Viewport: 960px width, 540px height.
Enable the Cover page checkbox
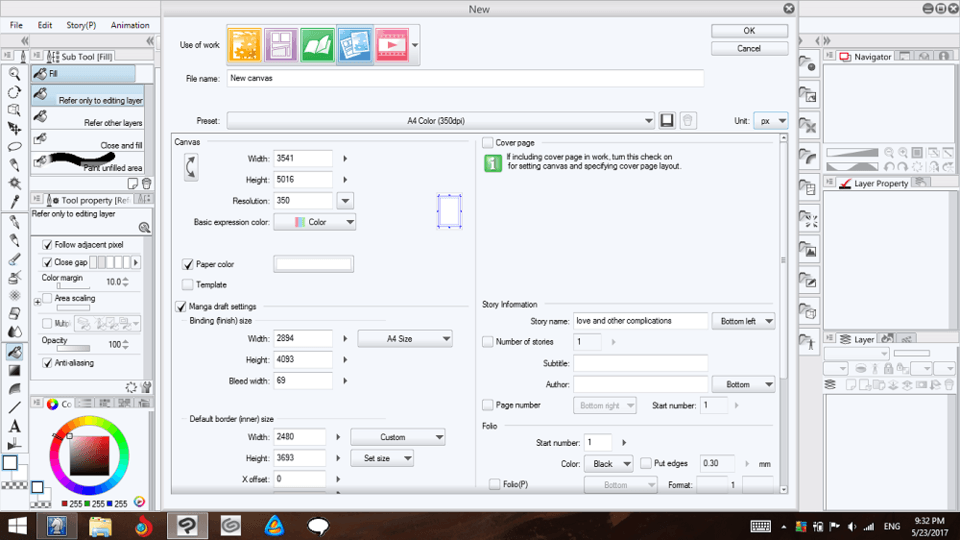pyautogui.click(x=488, y=143)
